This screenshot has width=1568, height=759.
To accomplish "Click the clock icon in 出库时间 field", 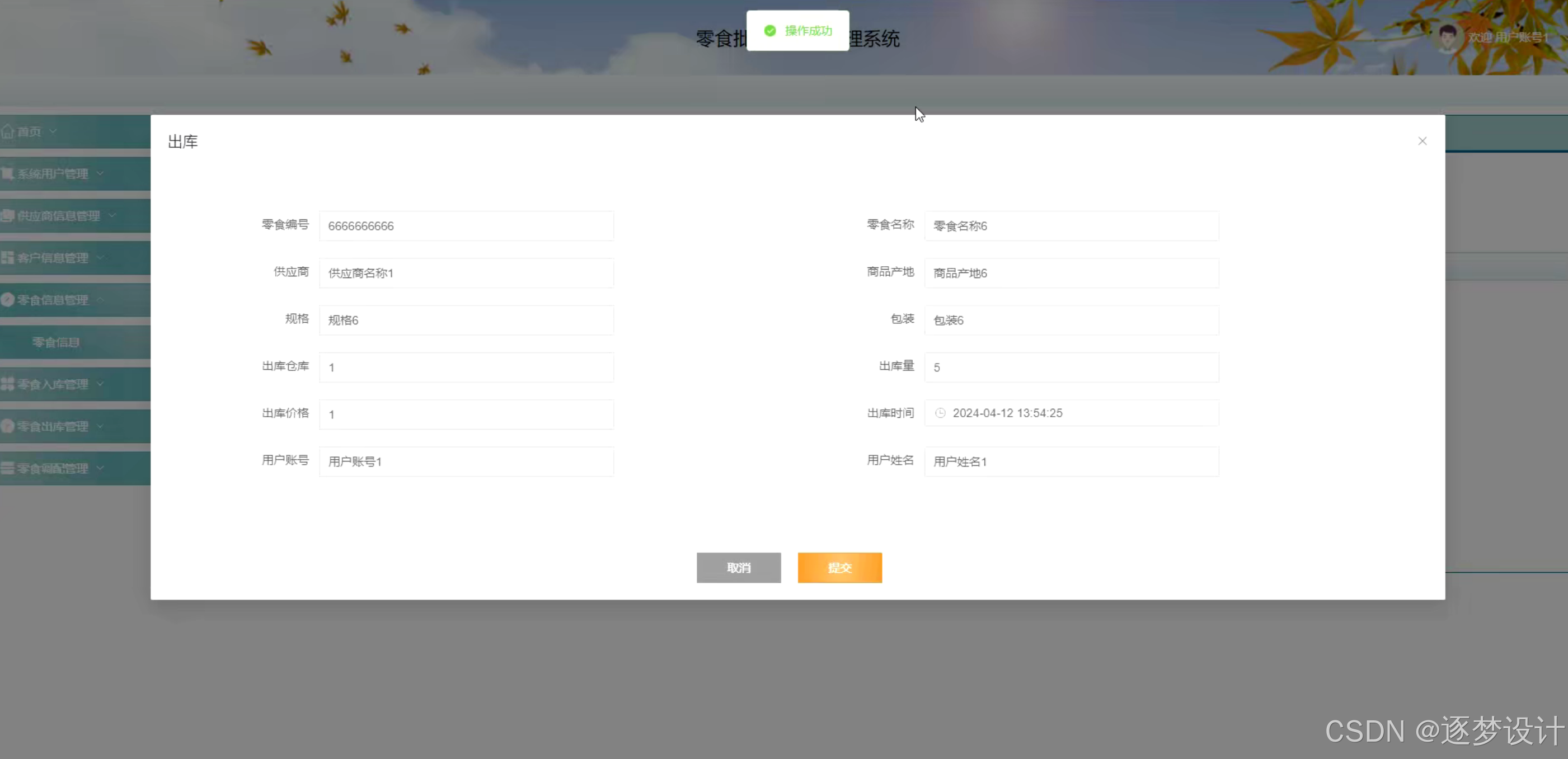I will pos(940,413).
